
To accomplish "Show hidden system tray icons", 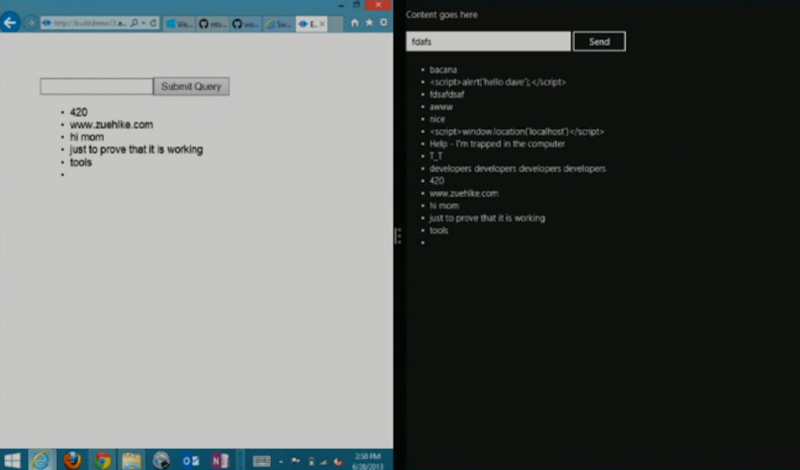I will 281,462.
